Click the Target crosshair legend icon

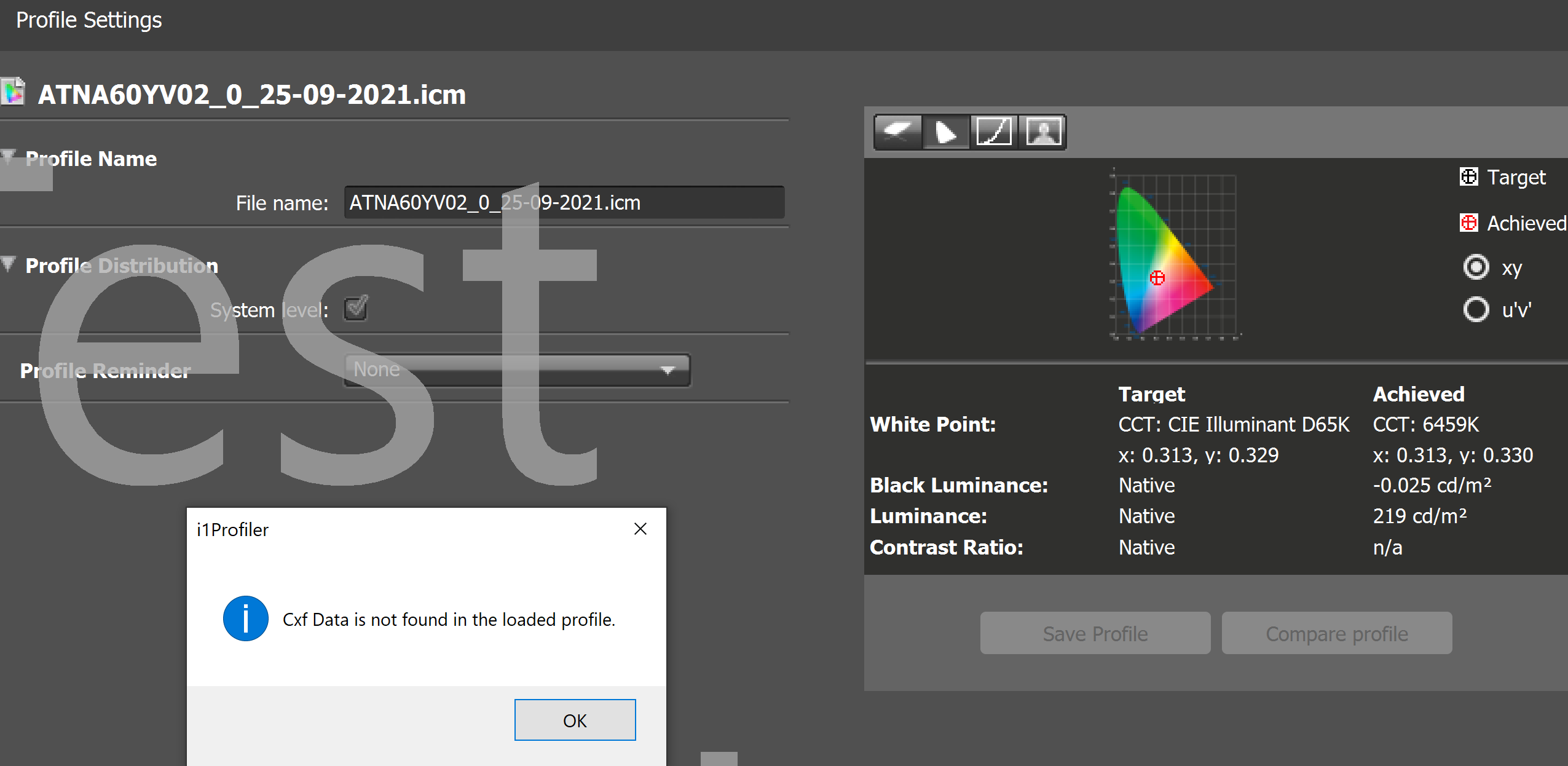[1468, 177]
